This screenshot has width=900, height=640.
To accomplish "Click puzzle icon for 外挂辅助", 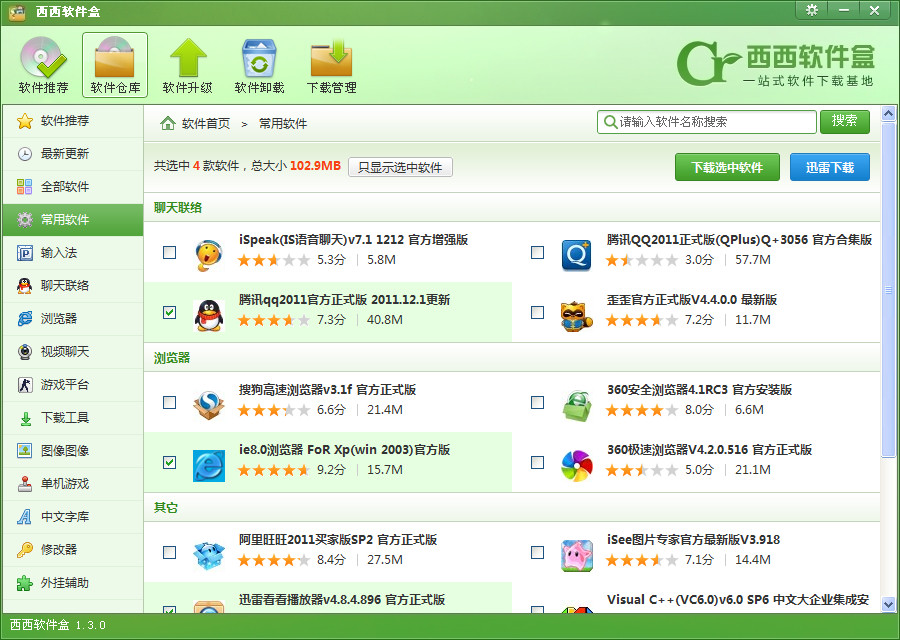I will tap(25, 583).
